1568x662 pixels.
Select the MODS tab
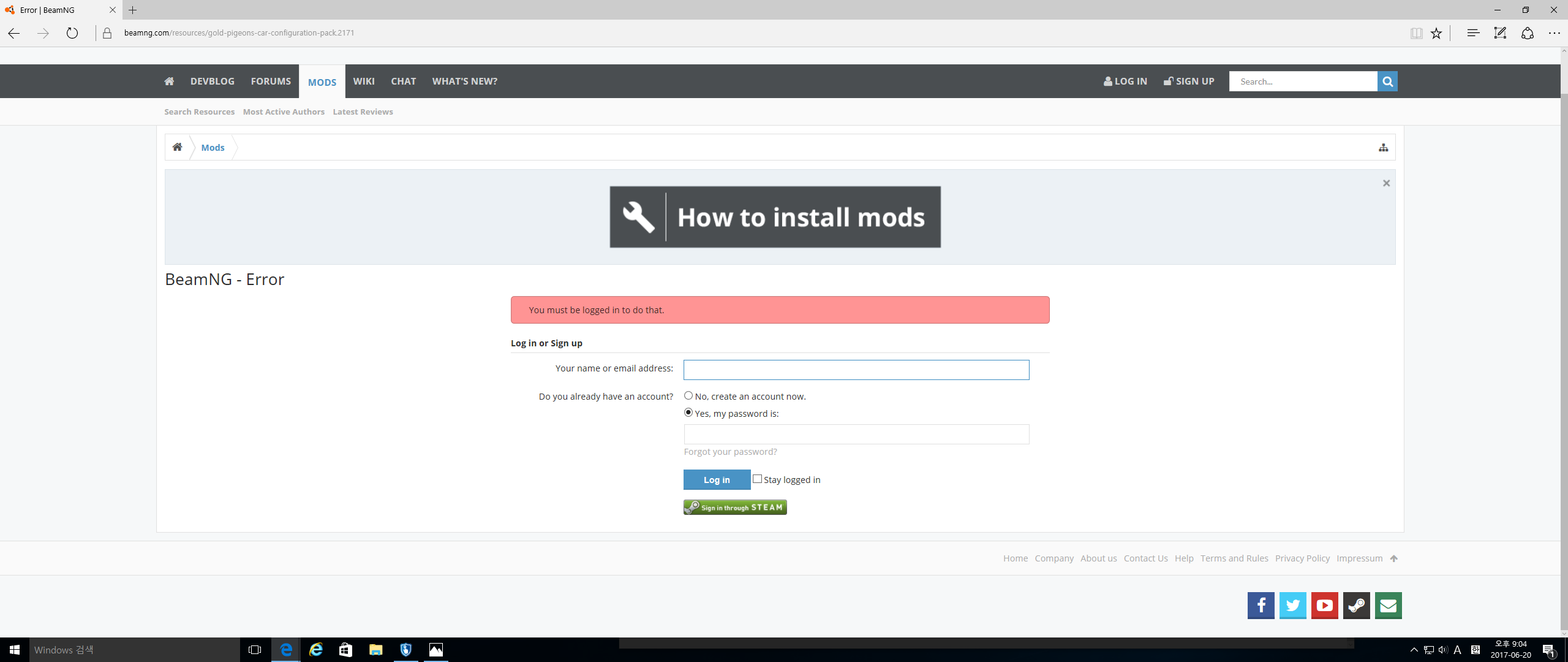click(322, 82)
